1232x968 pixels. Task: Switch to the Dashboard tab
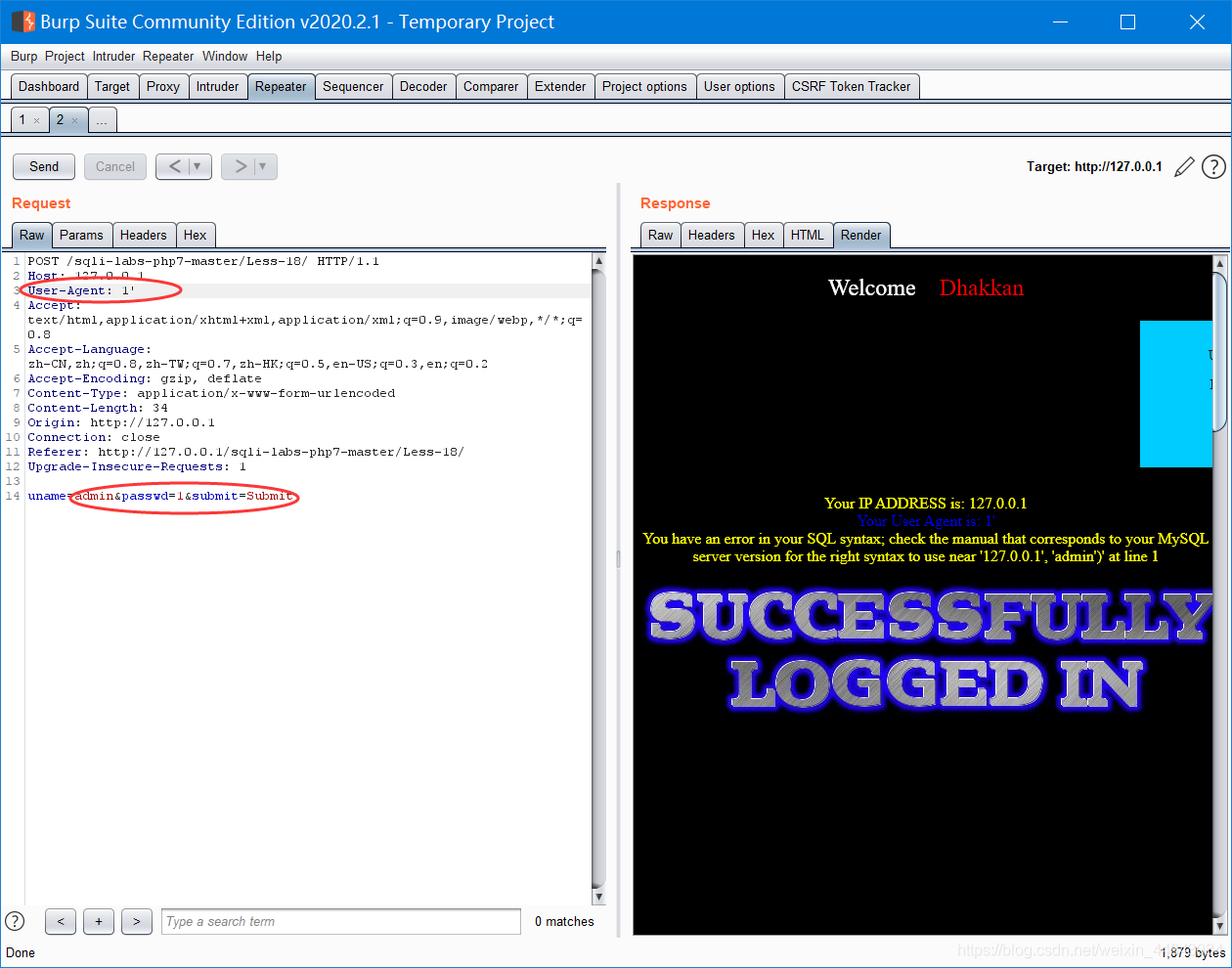[49, 86]
